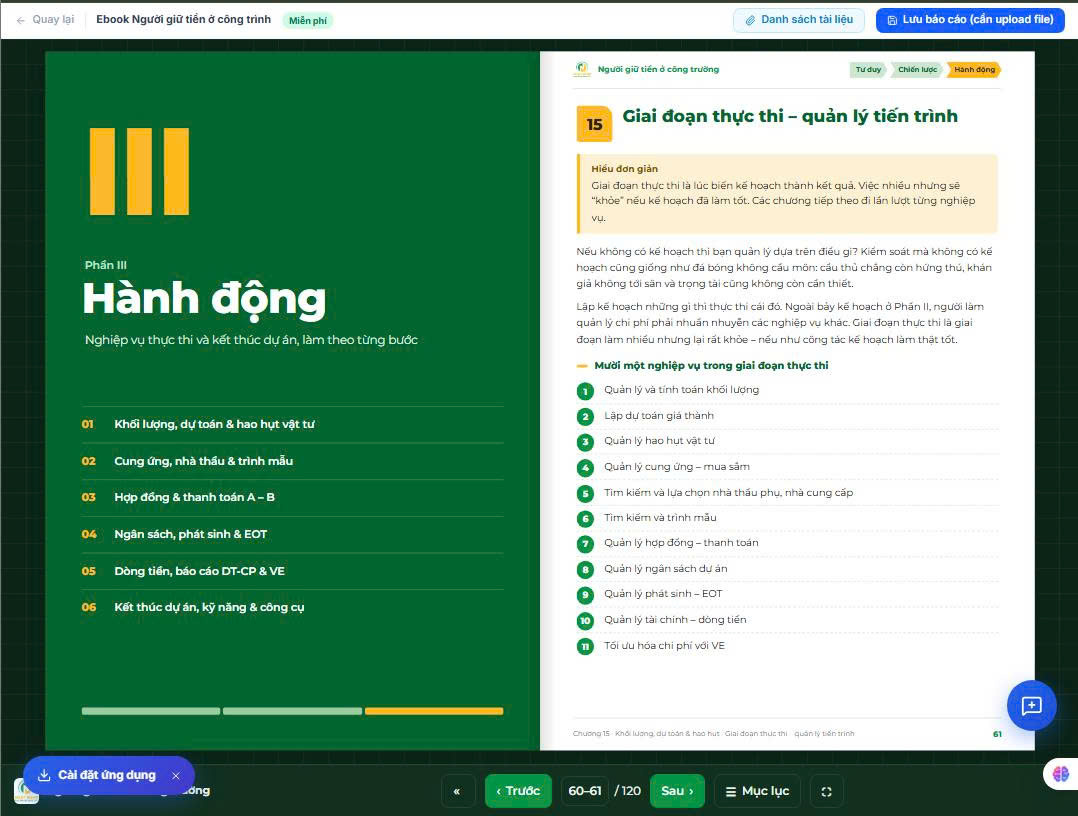
Task: Open section 02 Cung ứng, nhà thầu
Action: (292, 461)
